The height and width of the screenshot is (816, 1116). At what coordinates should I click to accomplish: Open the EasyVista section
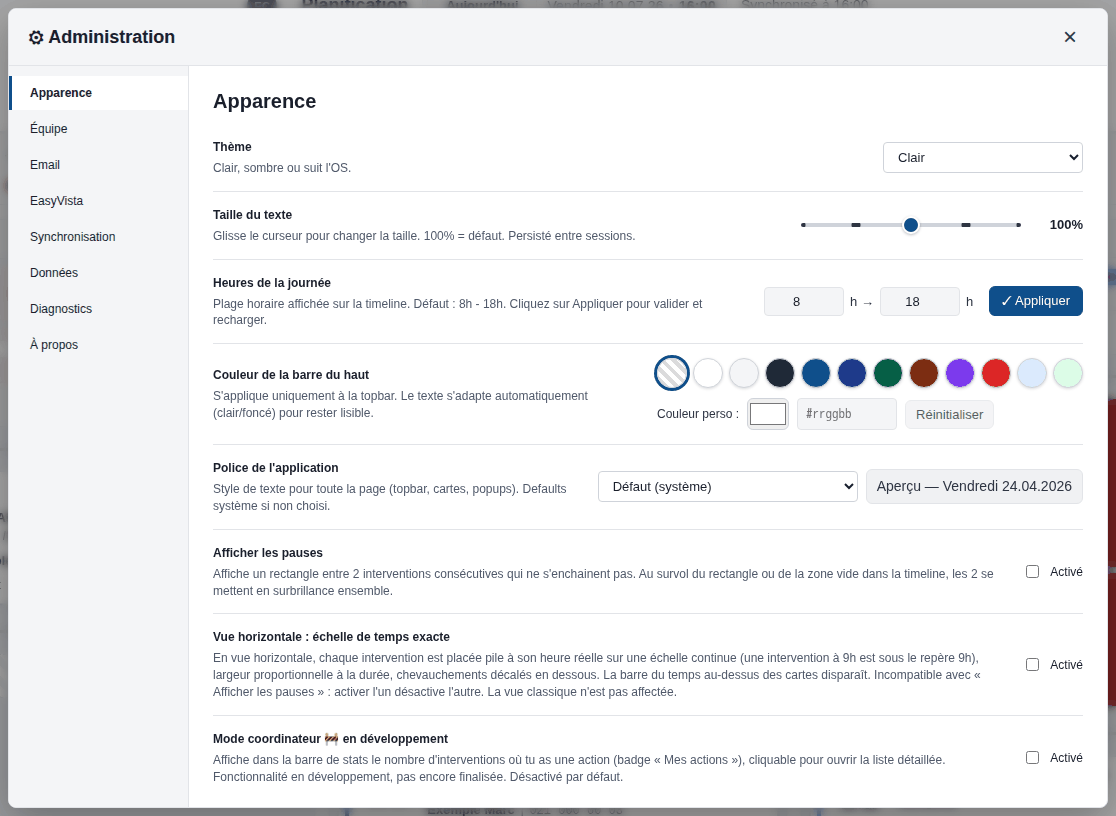99,201
